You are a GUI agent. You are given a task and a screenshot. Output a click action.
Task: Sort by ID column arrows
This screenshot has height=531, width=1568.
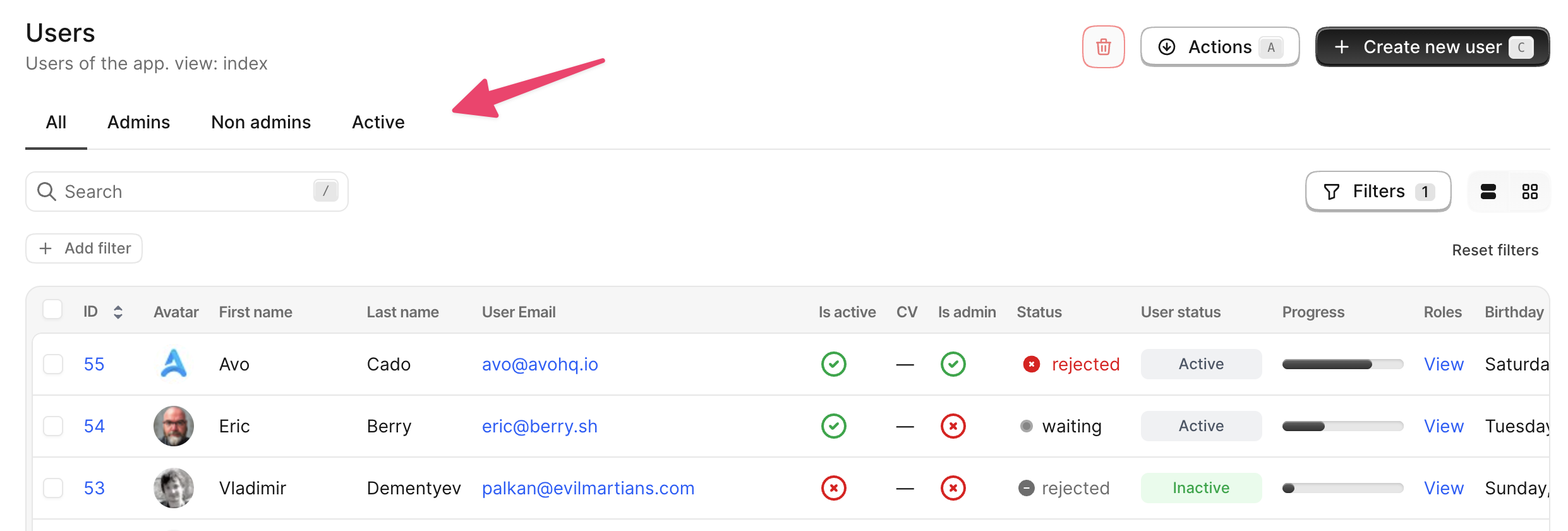[x=118, y=312]
